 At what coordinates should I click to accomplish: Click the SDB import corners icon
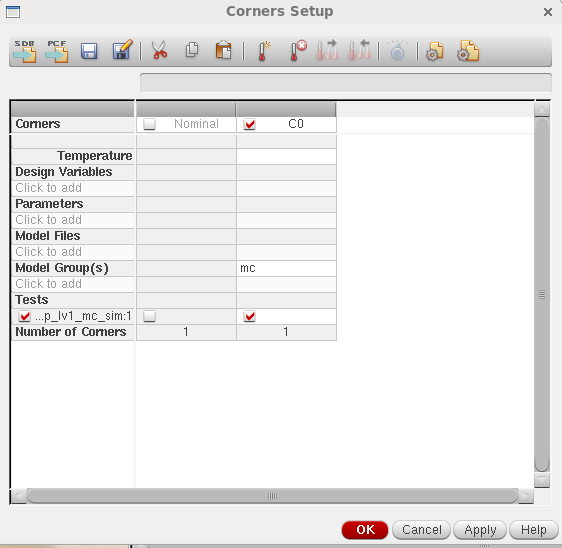pos(25,51)
